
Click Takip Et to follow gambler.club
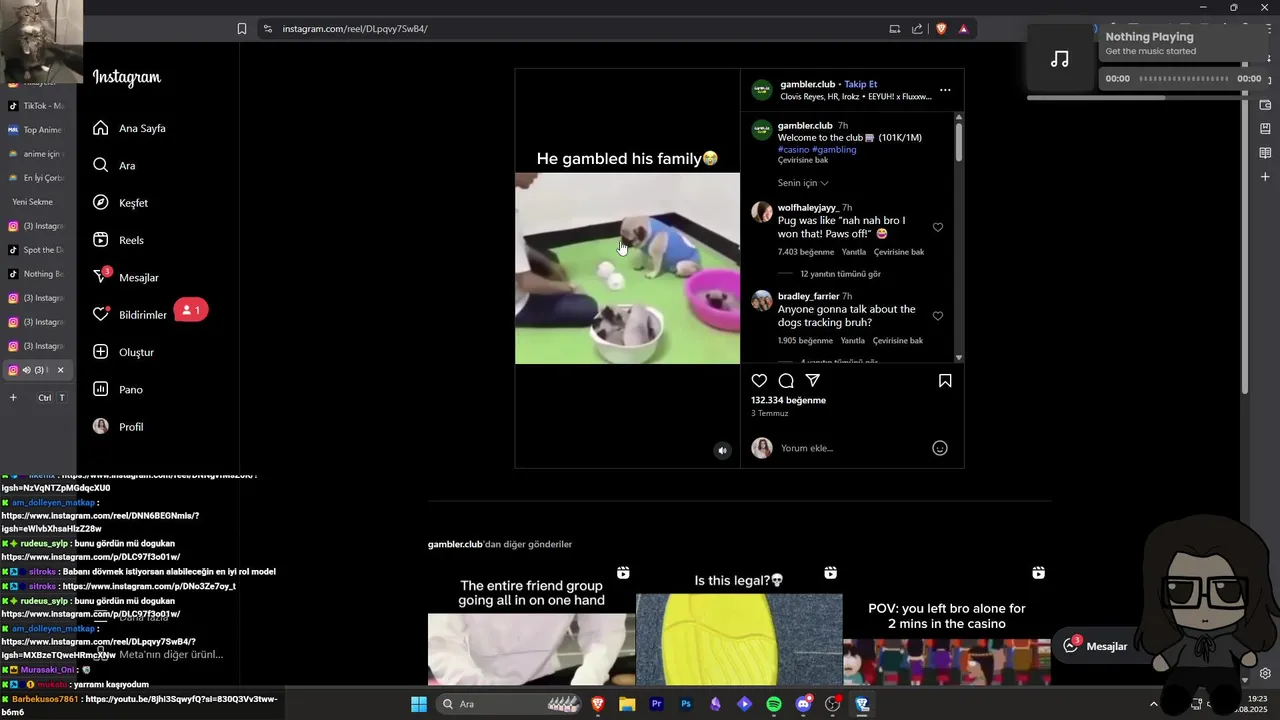[x=860, y=84]
